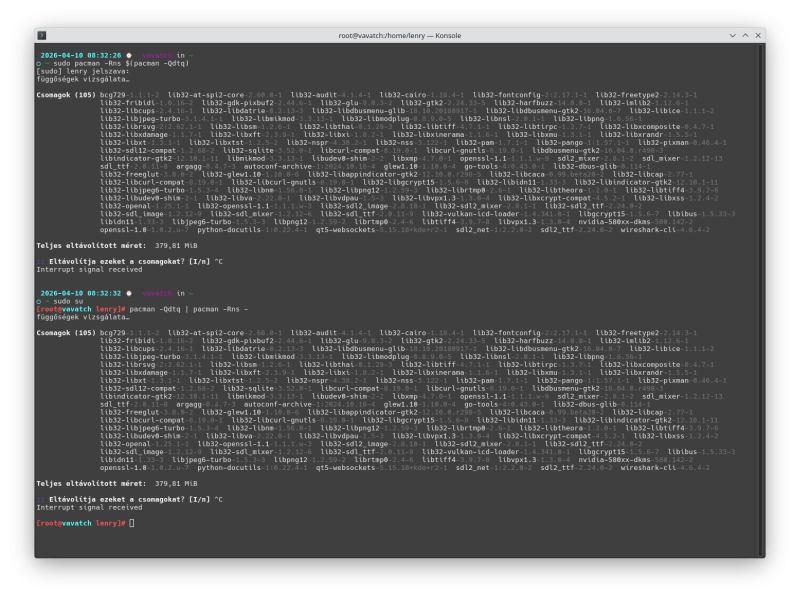Click 'Csomagok (105)' under the sudo pacman command
This screenshot has width=800, height=599.
(66, 95)
